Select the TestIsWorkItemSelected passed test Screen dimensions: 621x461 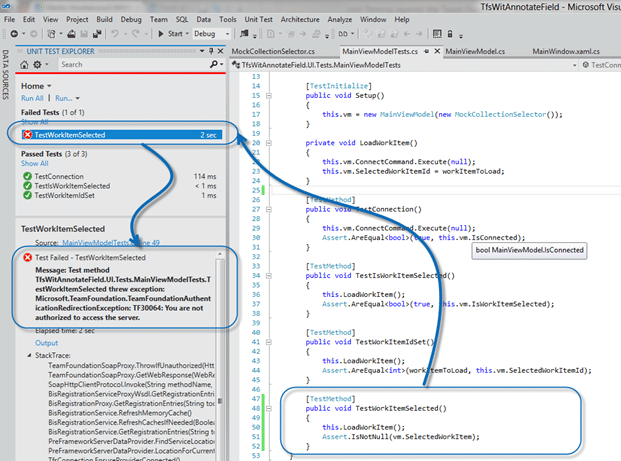tap(120, 186)
